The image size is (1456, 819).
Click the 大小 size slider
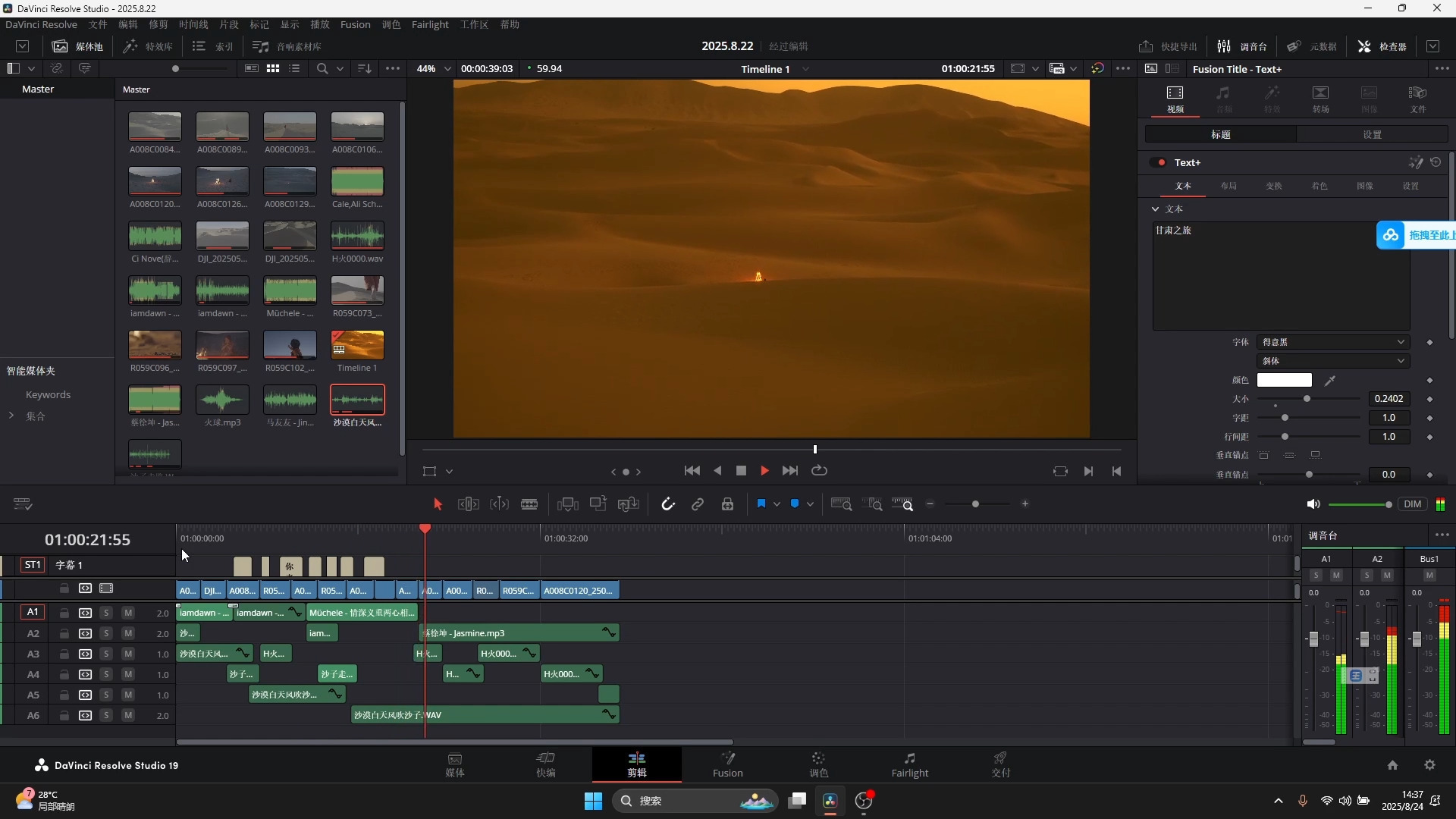point(1310,399)
